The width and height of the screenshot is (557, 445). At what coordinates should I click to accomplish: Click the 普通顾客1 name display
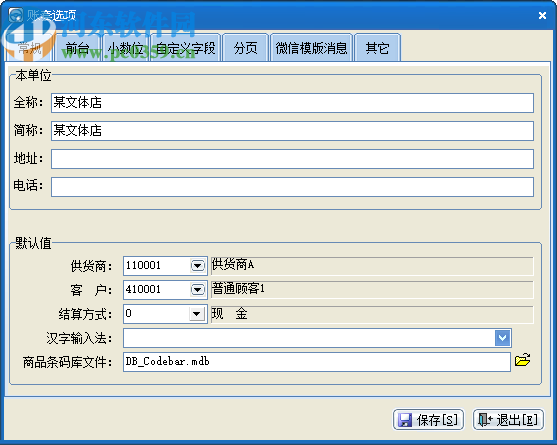point(372,290)
